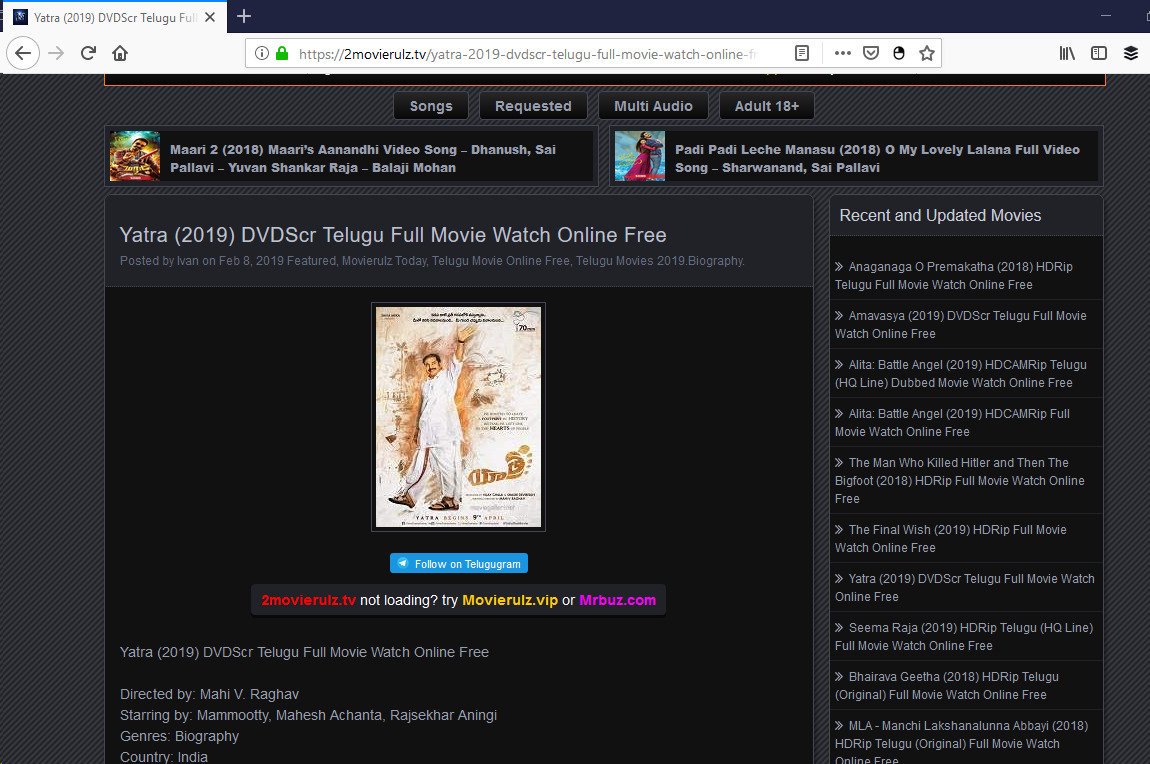Open Maari 2 video song thumbnail
Viewport: 1150px width, 764px height.
[135, 156]
